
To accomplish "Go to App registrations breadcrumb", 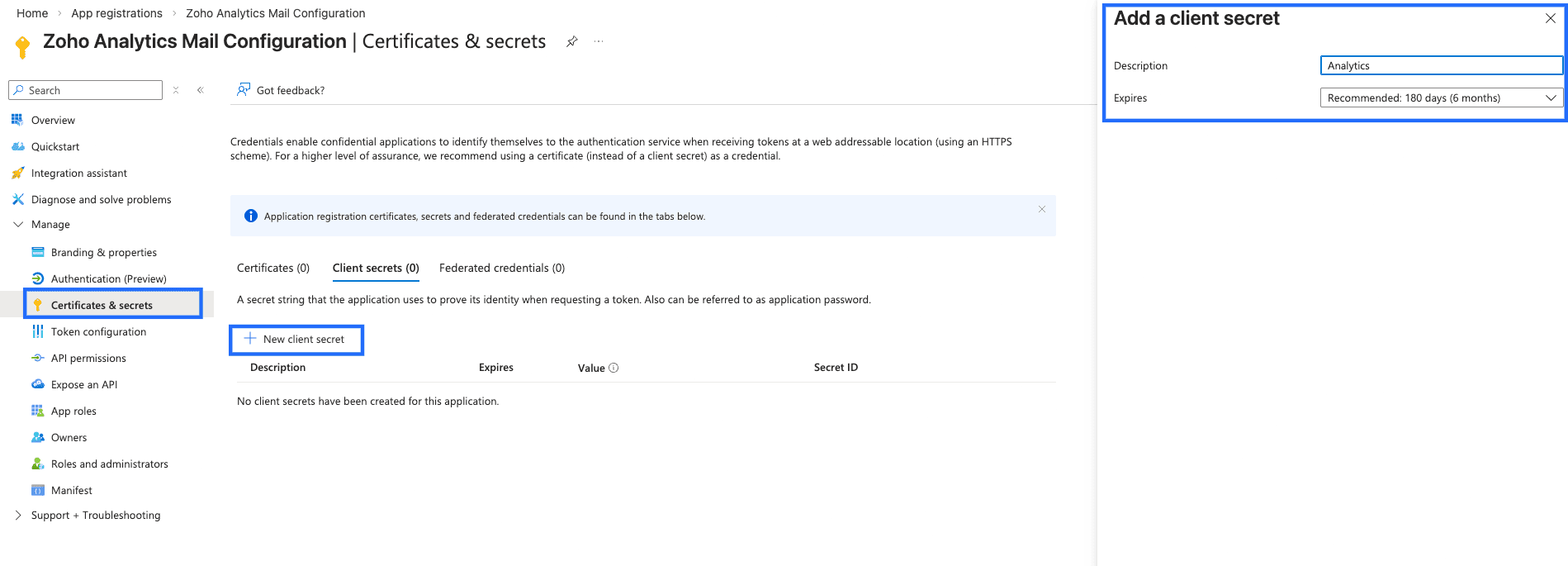I will [116, 13].
